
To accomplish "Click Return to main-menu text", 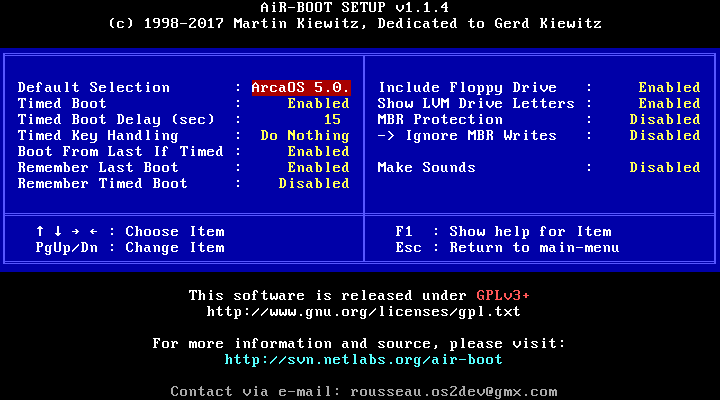I will tap(534, 248).
